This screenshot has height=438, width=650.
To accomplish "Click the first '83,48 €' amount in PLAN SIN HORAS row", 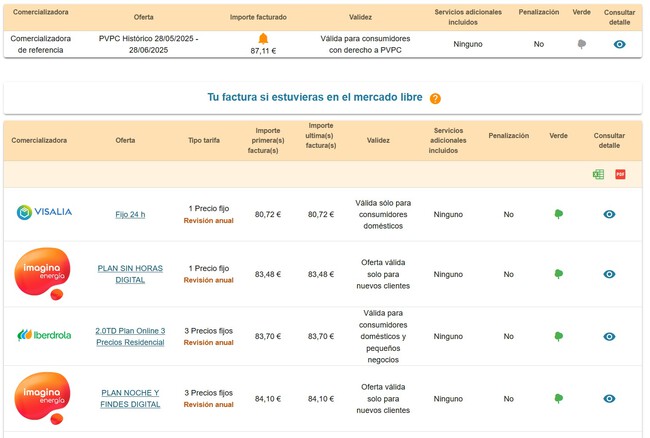I will point(268,274).
